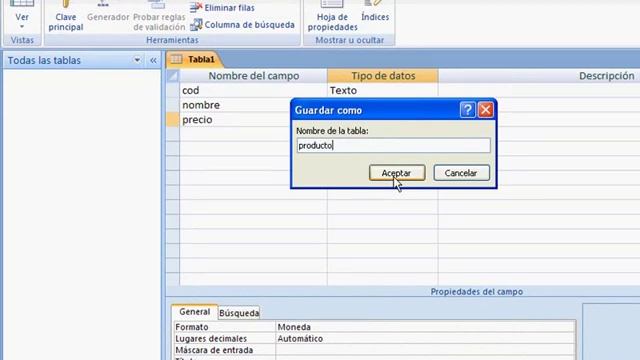
Task: Click the help button in Guardar como
Action: (467, 110)
